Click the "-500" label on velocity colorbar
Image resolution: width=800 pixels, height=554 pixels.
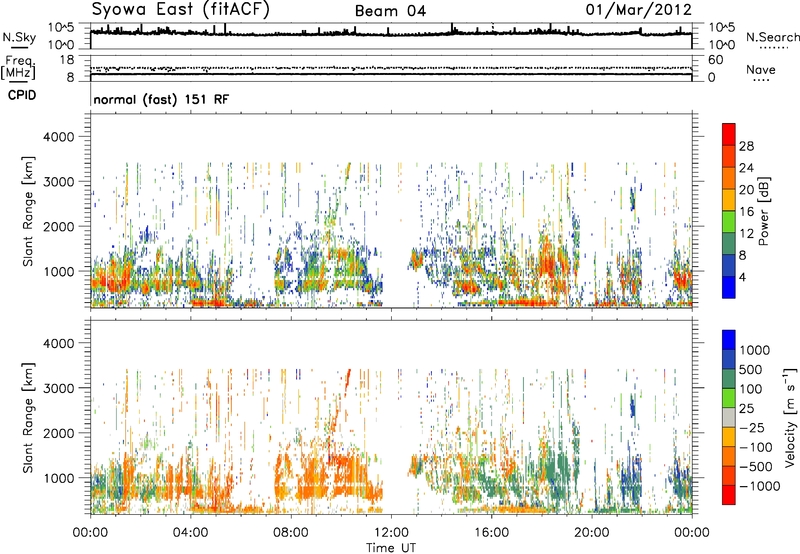tap(756, 467)
